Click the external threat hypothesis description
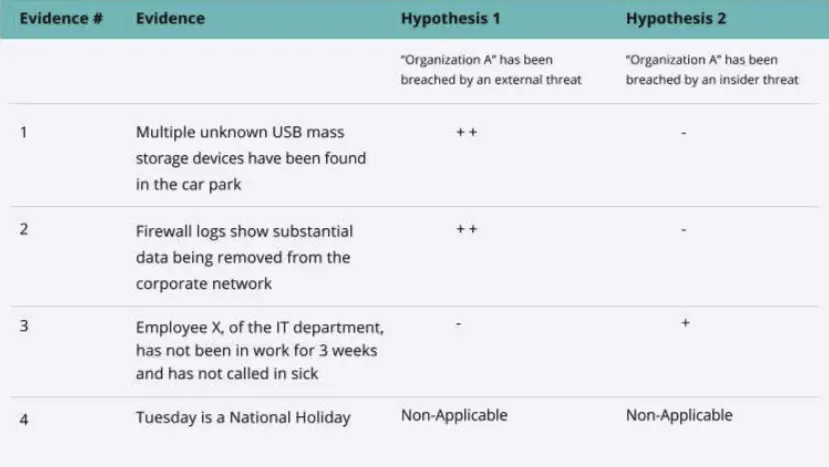This screenshot has height=467, width=829. click(x=491, y=70)
